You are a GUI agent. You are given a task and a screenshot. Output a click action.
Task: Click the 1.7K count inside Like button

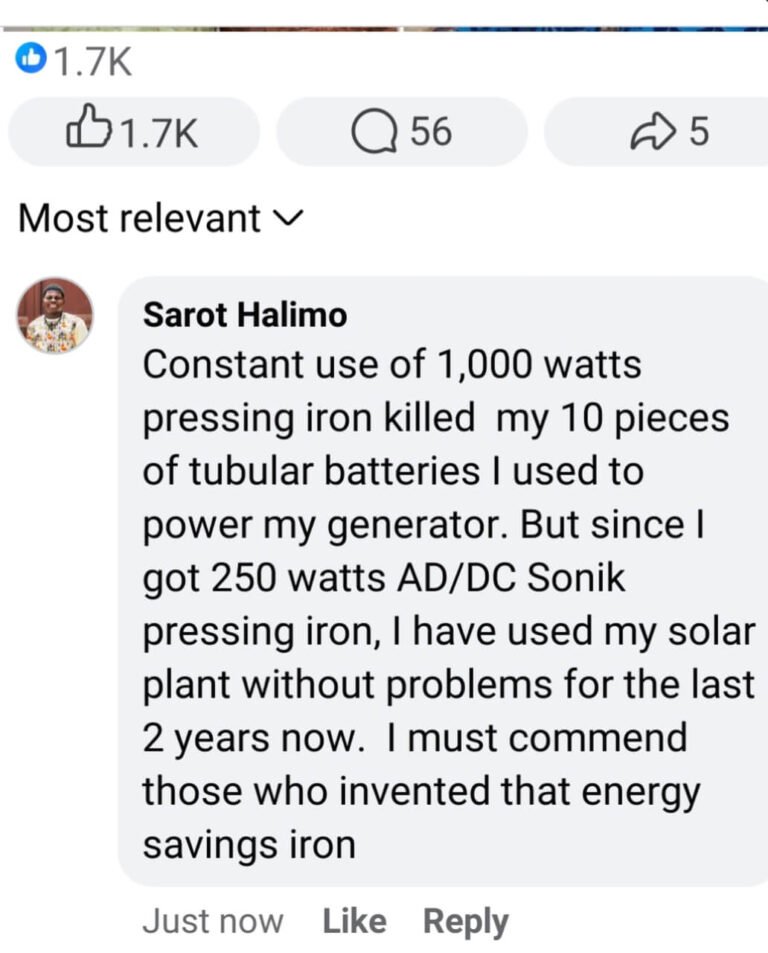(x=159, y=133)
